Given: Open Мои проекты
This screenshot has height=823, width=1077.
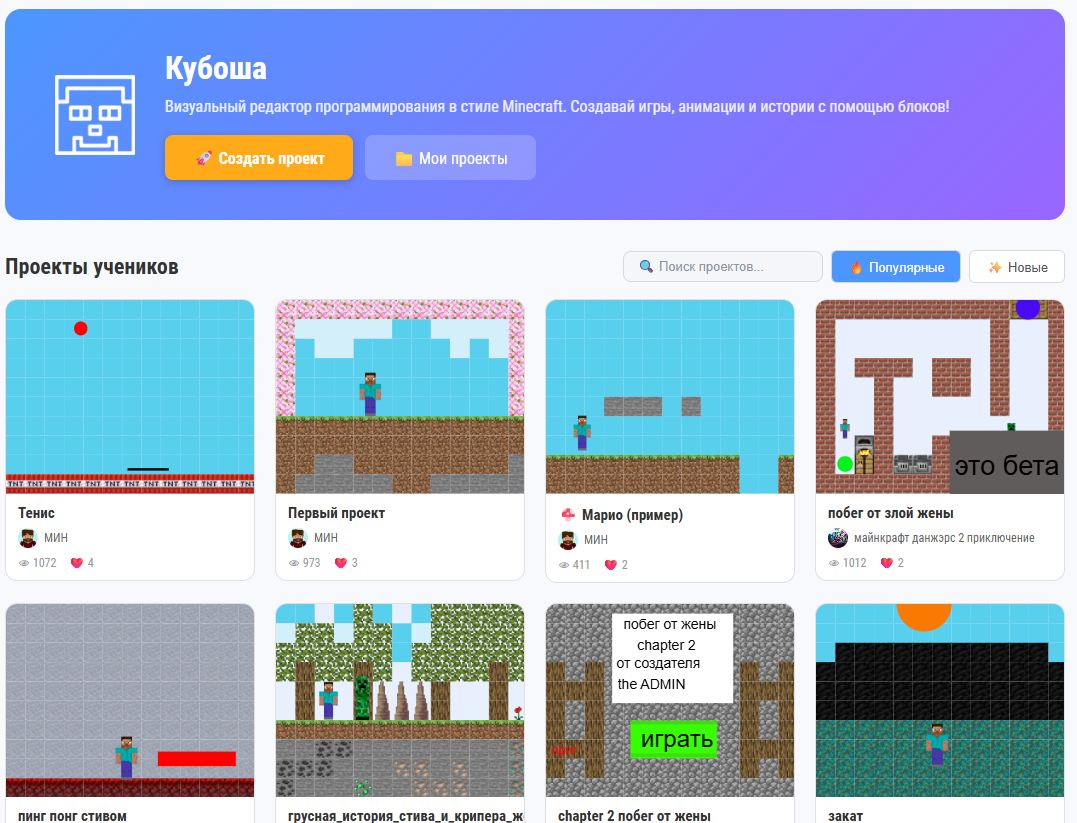Looking at the screenshot, I should [450, 158].
